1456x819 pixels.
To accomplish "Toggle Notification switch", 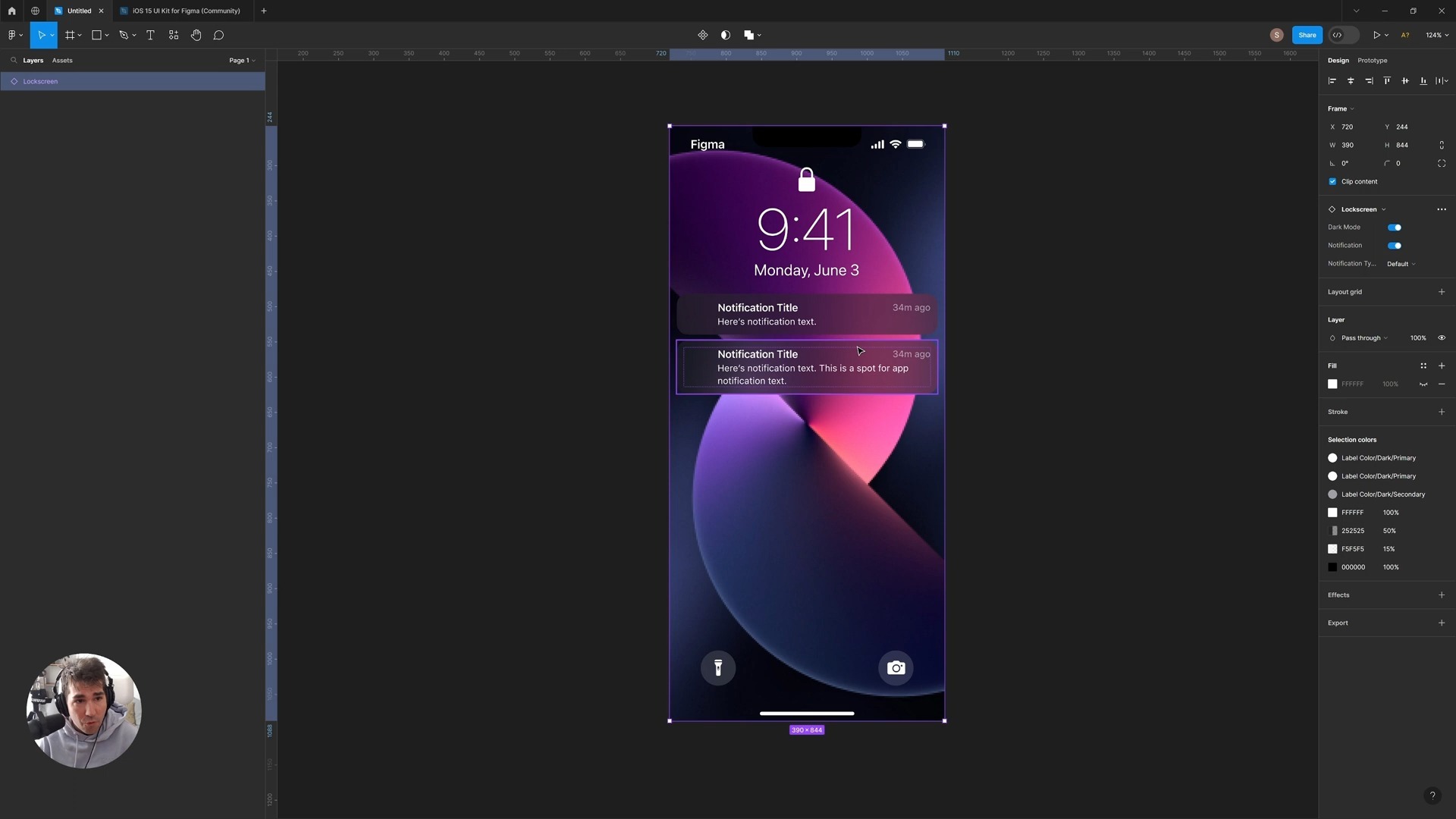I will pos(1395,246).
